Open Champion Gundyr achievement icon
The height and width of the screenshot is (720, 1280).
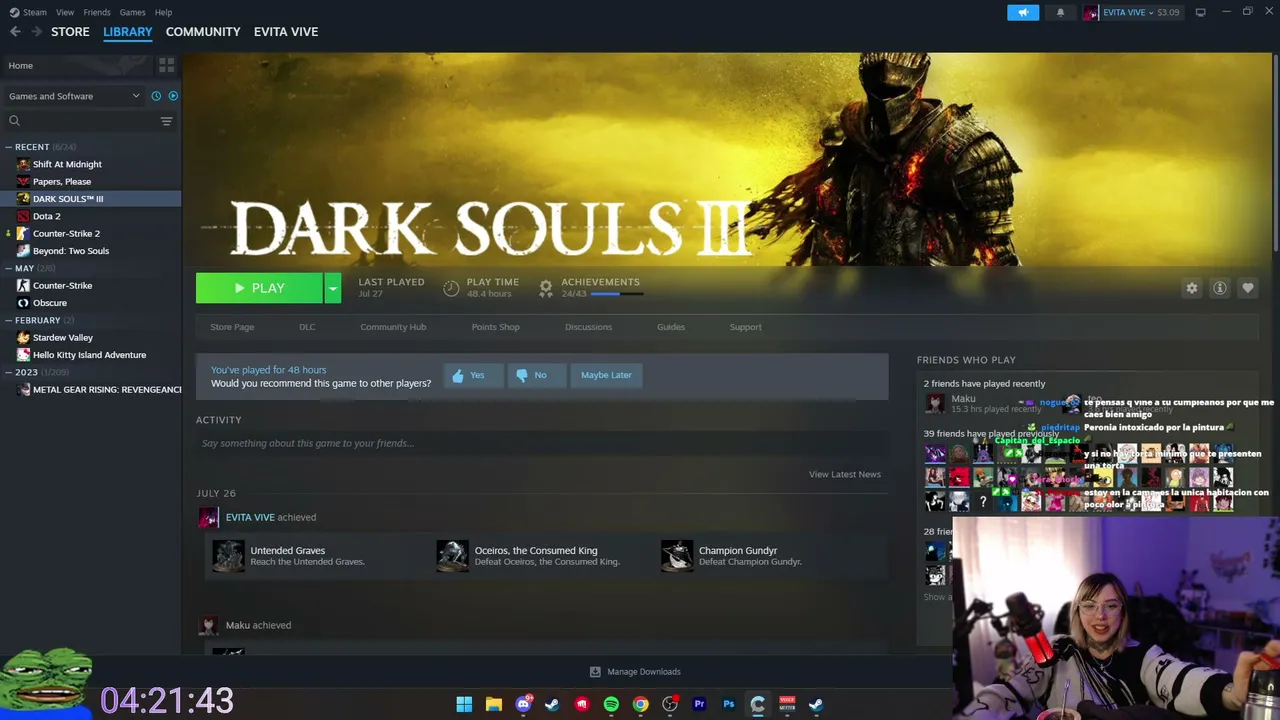(677, 556)
